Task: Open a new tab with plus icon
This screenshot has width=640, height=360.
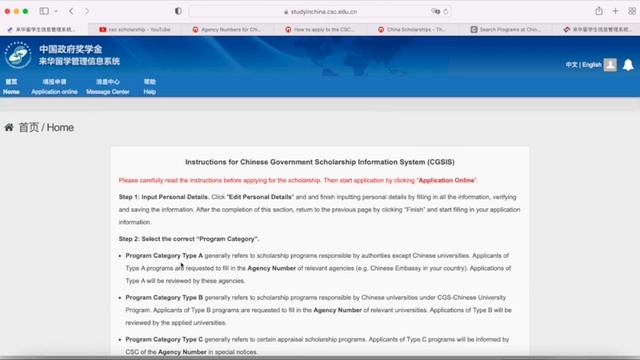Action: (x=616, y=11)
